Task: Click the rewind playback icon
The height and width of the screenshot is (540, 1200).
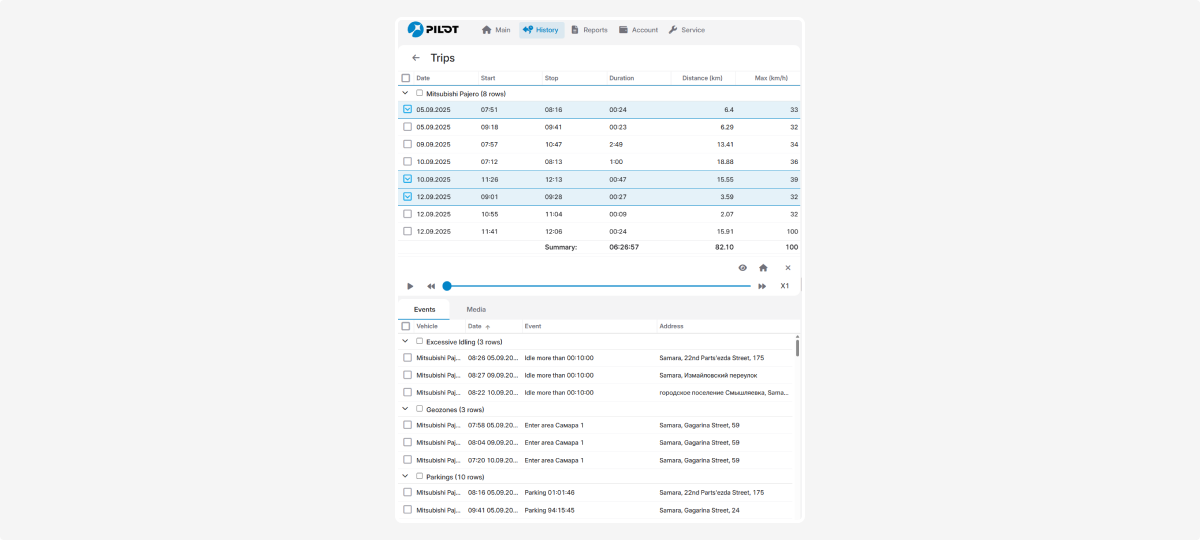Action: tap(431, 286)
